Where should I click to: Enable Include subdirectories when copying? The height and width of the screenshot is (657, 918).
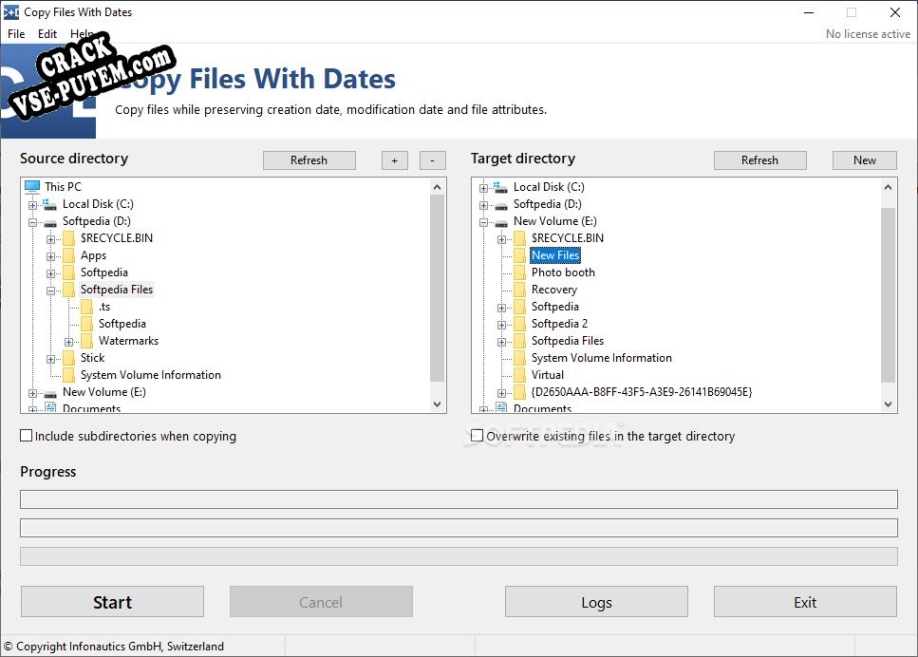click(x=26, y=436)
